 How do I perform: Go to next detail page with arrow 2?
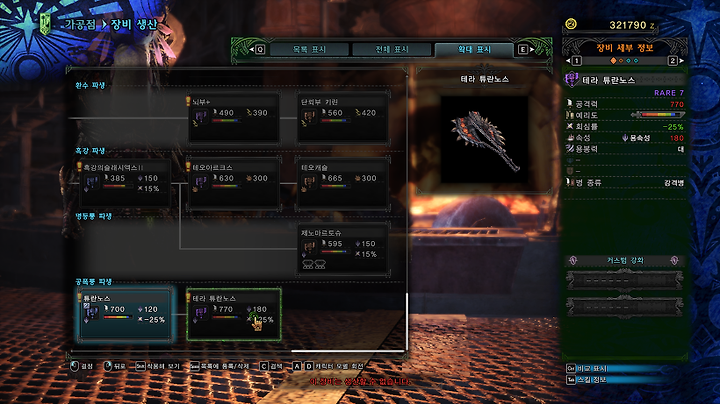click(x=675, y=61)
